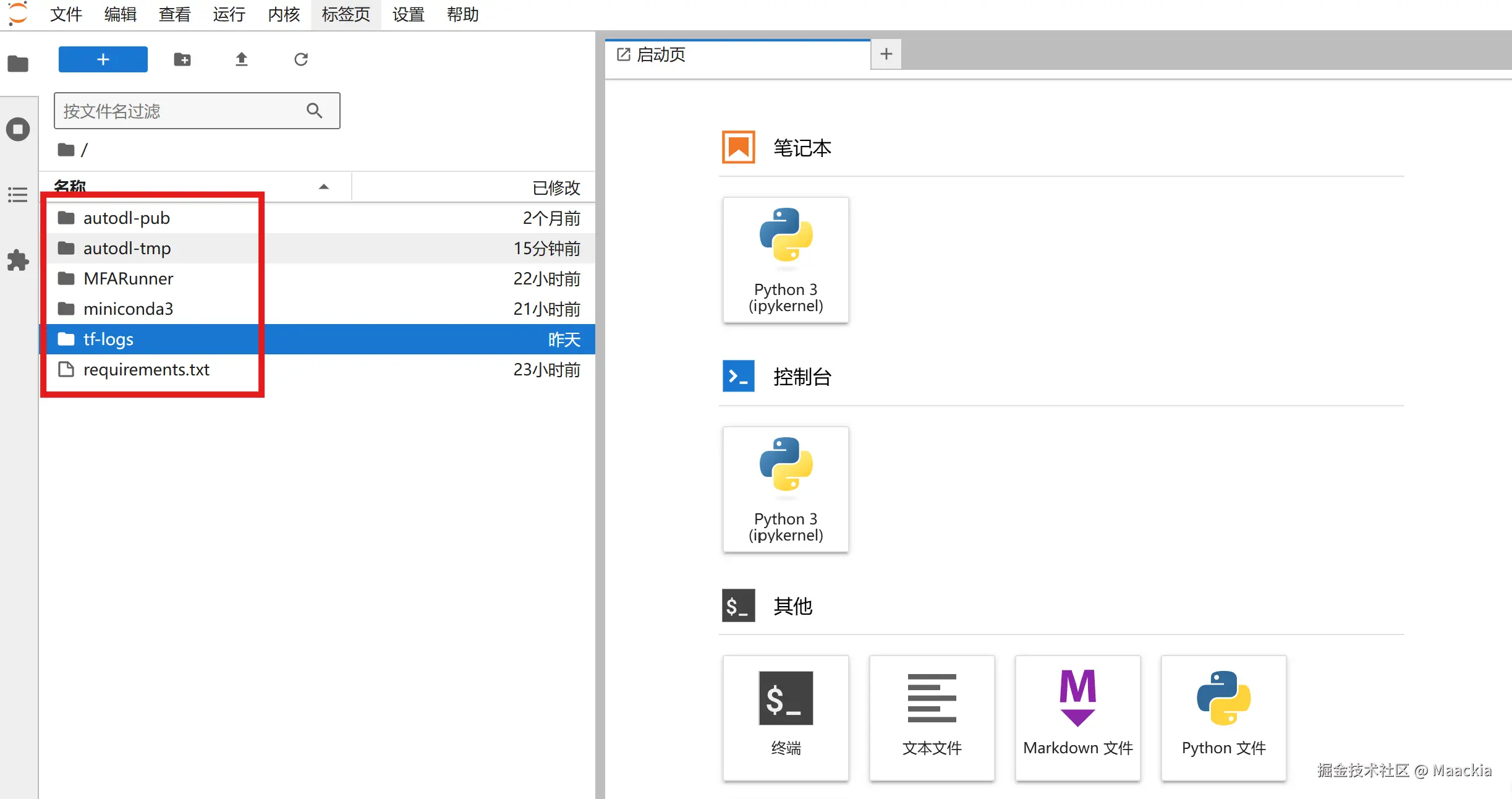Switch to the 启动页 tab
Screen dimensions: 1512x799
(x=661, y=55)
